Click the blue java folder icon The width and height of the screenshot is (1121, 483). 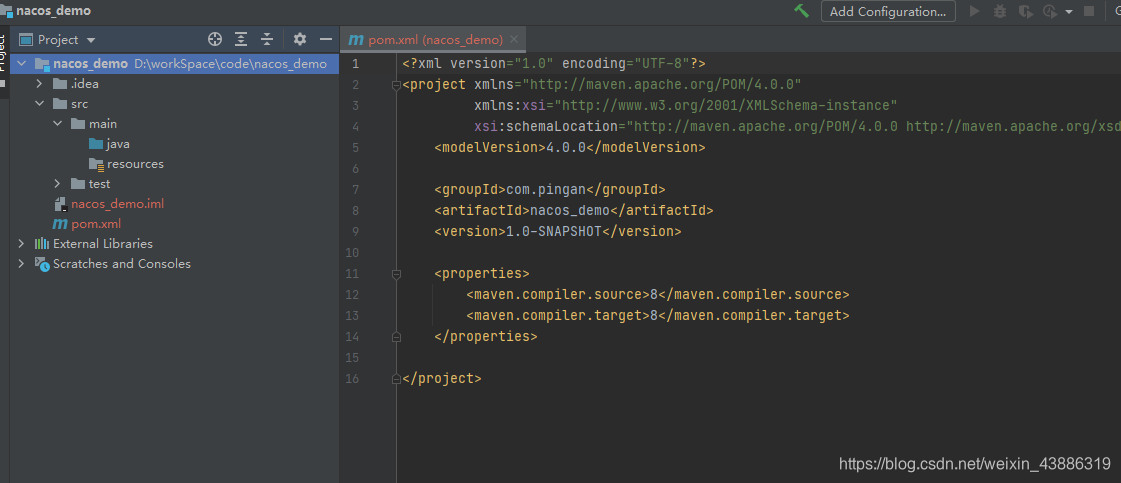96,144
